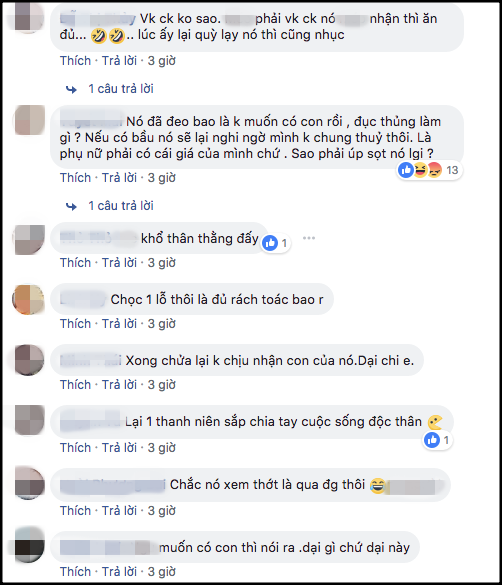Like the 'khổ thân thằng đấy' comment

click(x=75, y=263)
